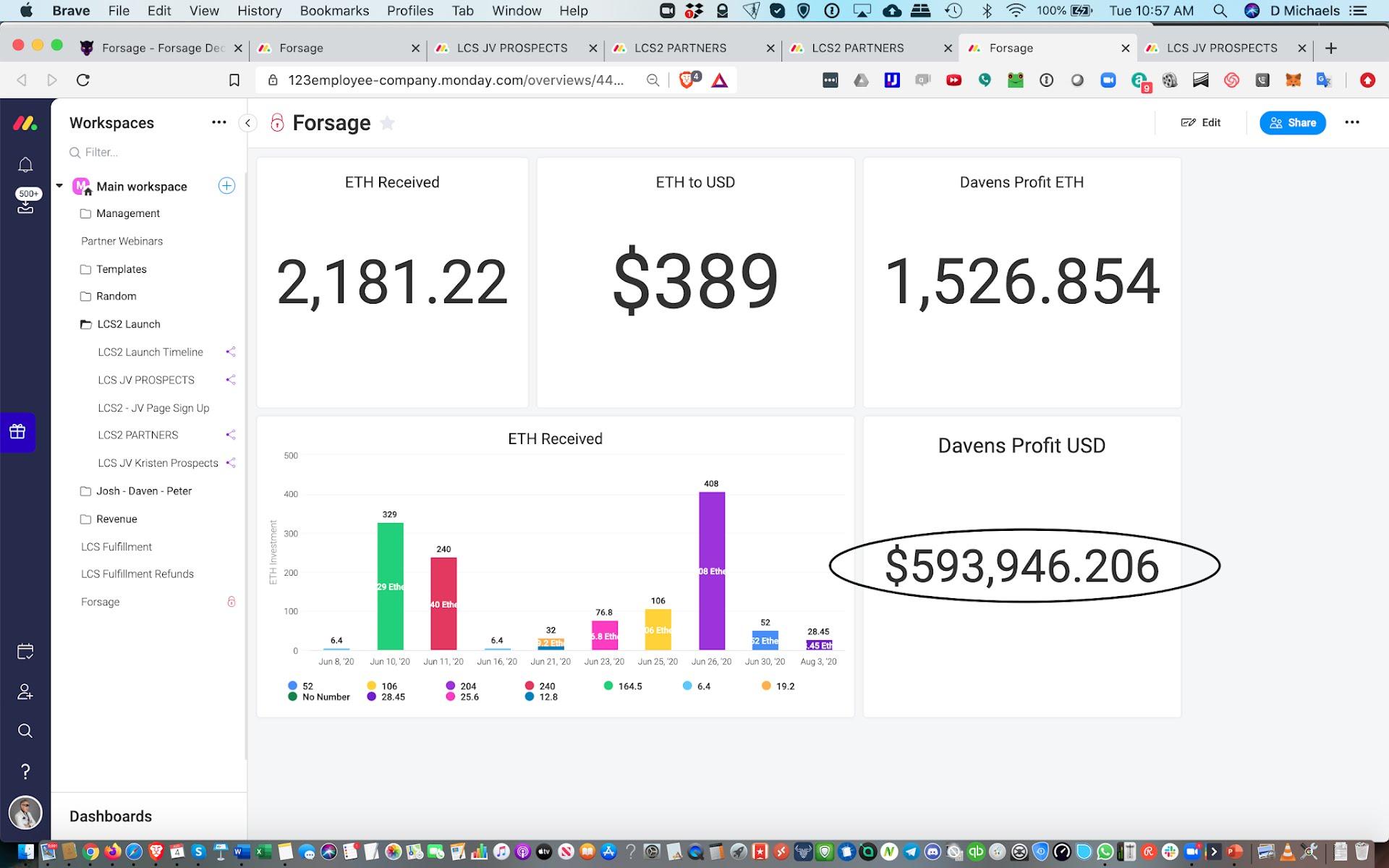
Task: Switch to Forsage - Forsage Dec tab
Action: pos(161,48)
